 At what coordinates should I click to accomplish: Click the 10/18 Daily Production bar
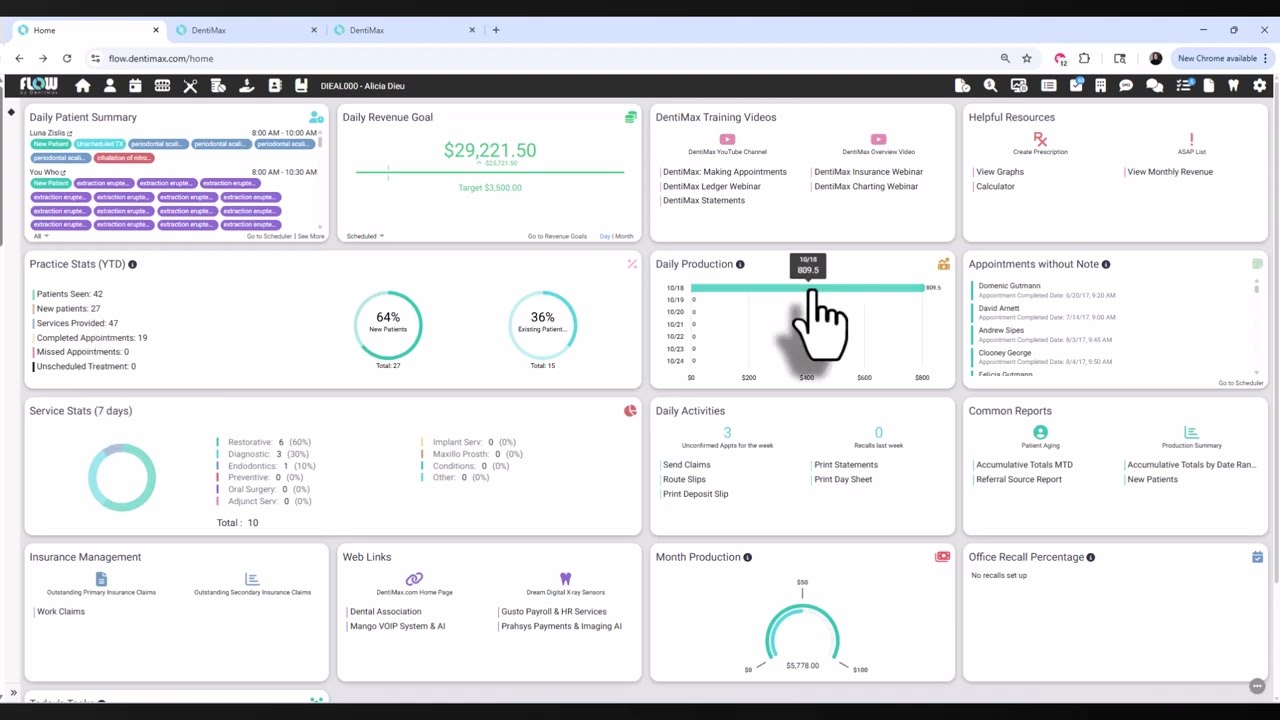(807, 288)
